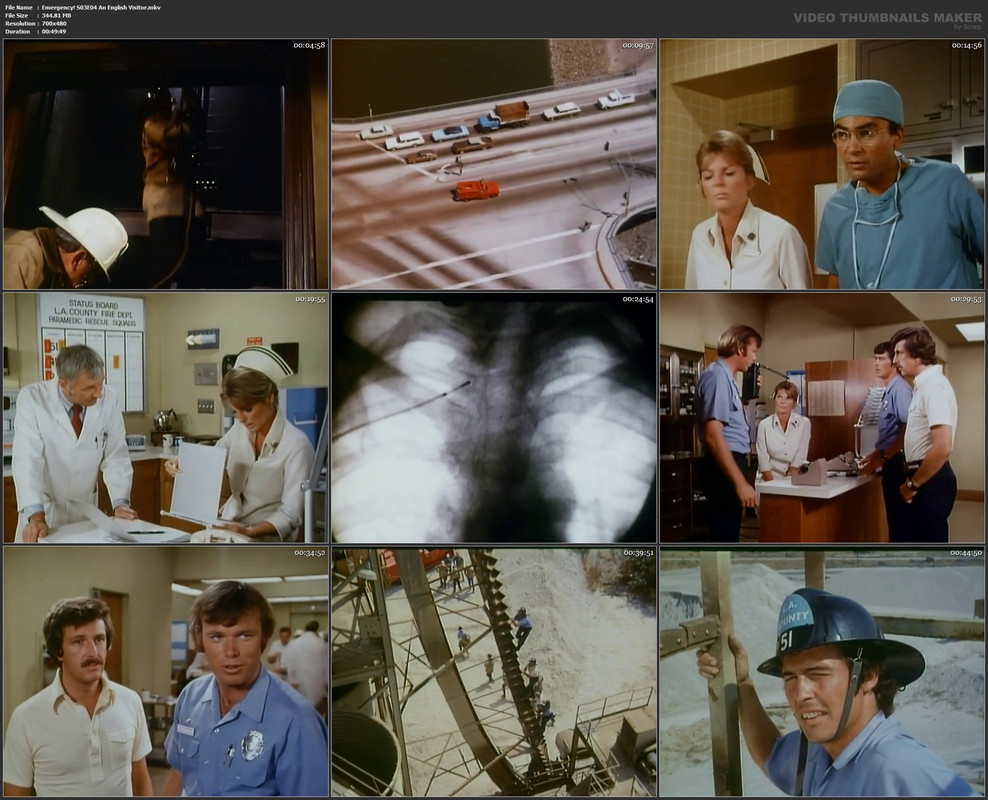
Task: Open the thumbnail stamped 00:04:58
Action: 166,164
